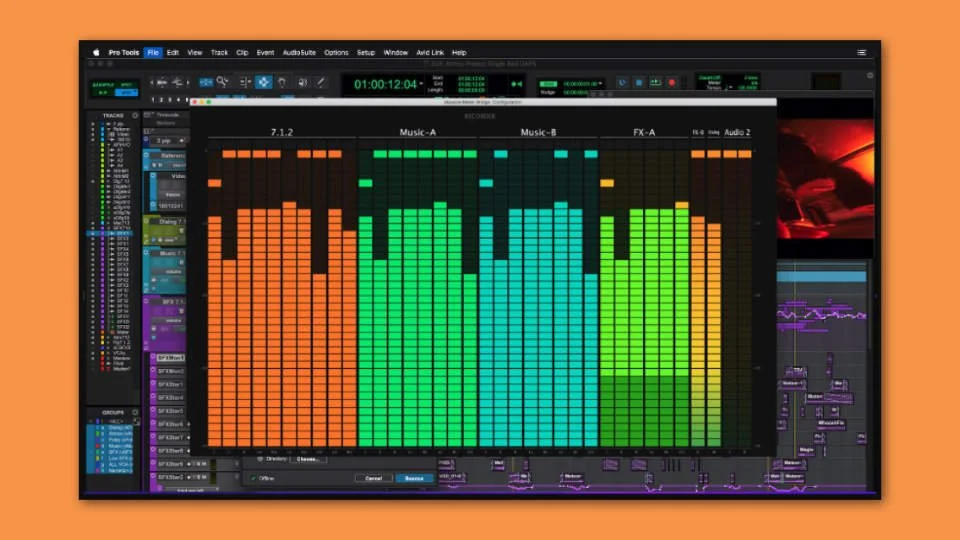Click the MIDI zoom icon

pos(177,82)
